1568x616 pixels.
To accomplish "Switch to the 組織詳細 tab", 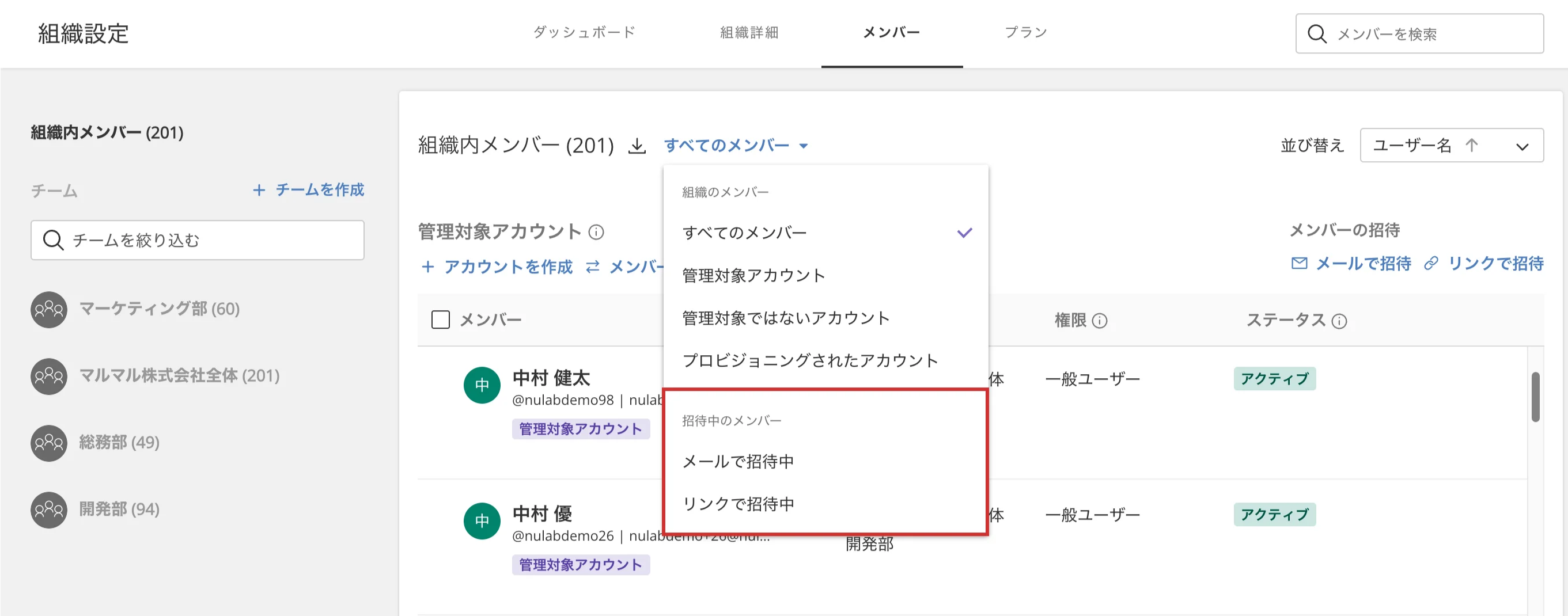I will click(x=749, y=32).
